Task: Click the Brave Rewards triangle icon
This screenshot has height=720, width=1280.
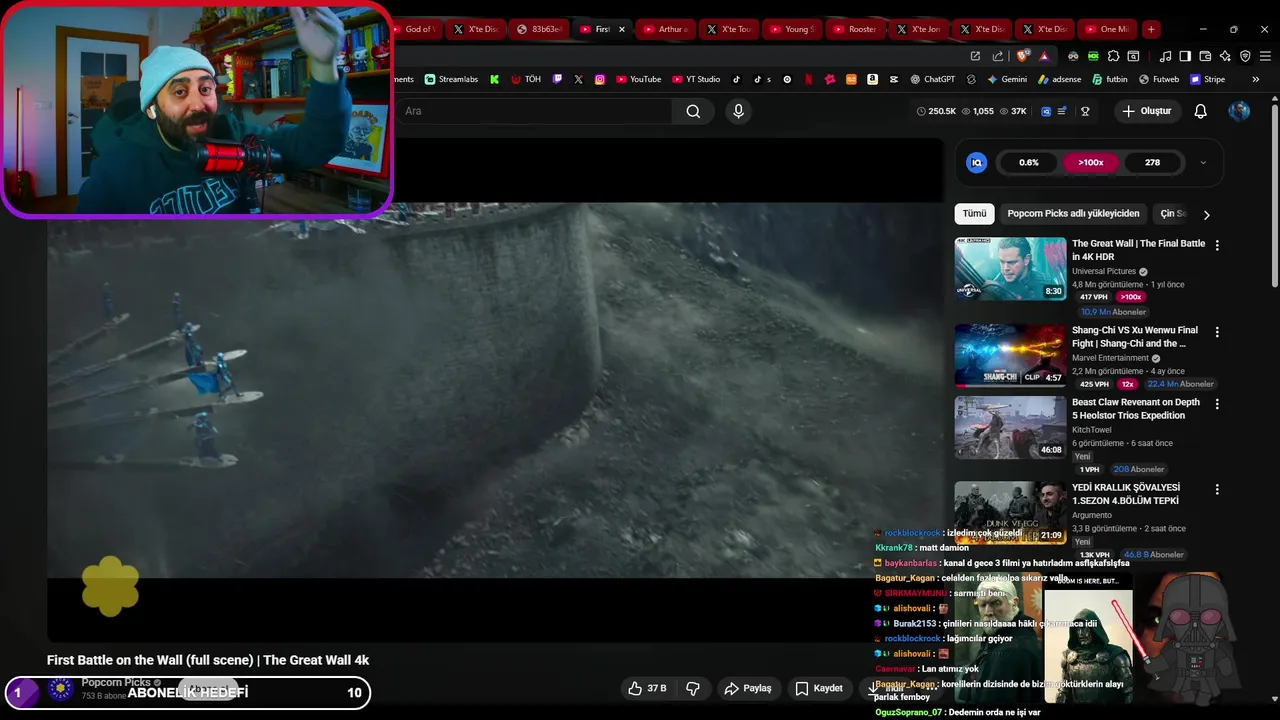Action: coord(1044,57)
